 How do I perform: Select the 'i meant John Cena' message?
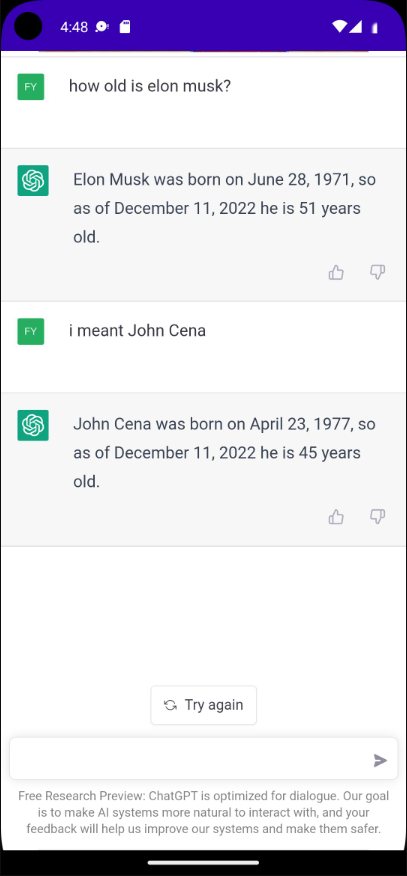137,331
